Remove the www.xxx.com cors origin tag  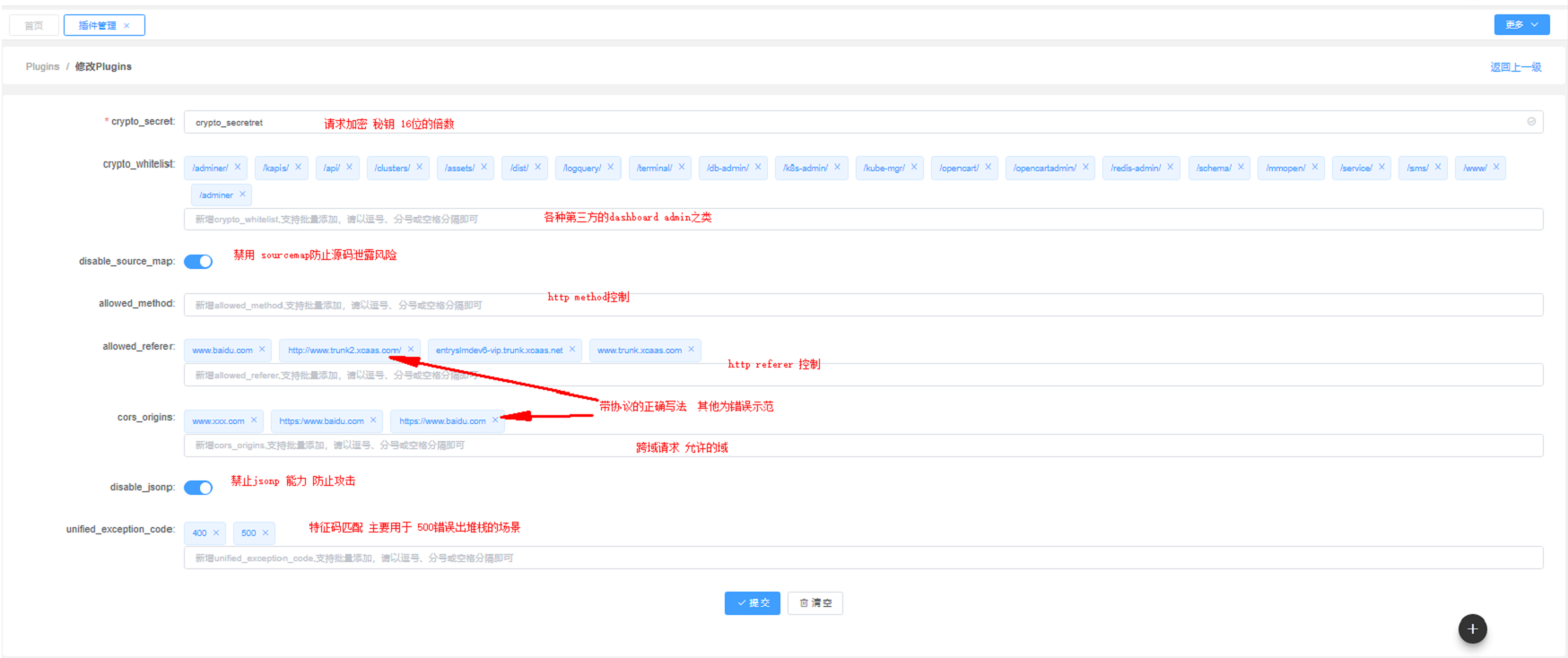click(x=254, y=420)
